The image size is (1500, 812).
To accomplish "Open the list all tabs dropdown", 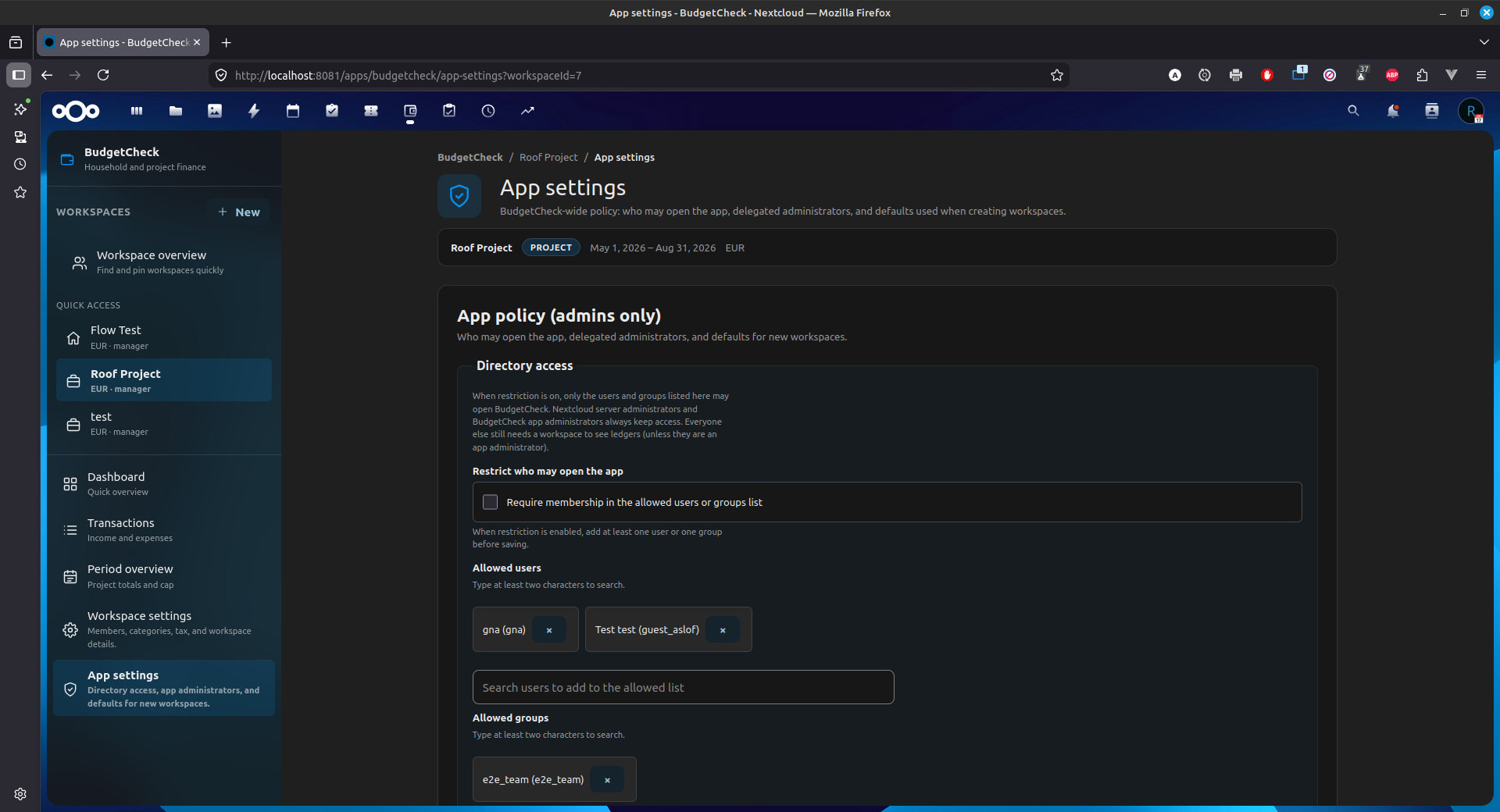I will (1484, 42).
